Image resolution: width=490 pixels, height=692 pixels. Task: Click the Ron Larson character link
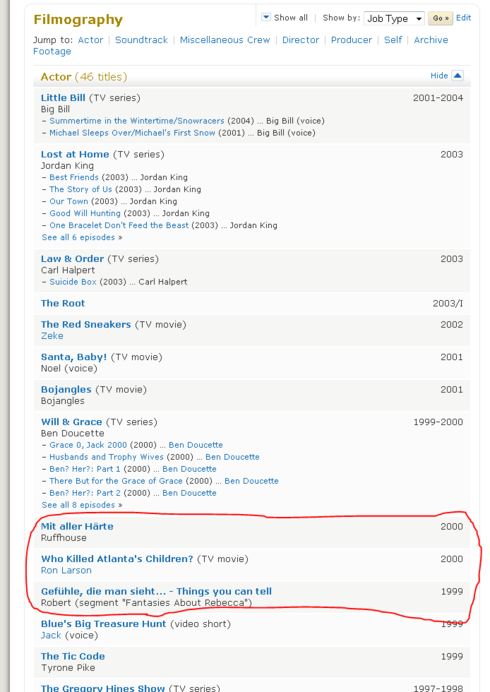(66, 570)
